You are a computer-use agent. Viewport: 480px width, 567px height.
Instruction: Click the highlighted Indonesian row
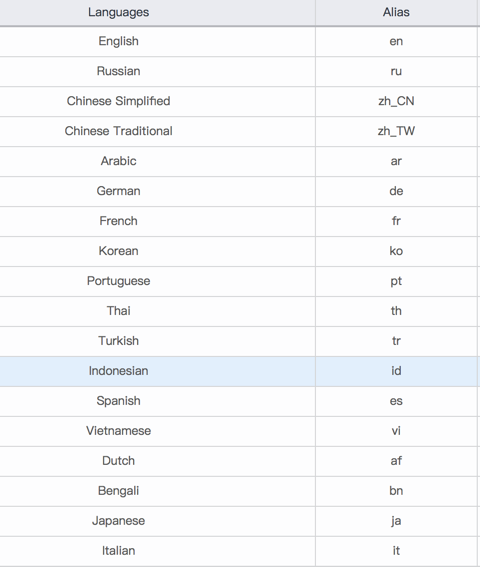pos(239,371)
